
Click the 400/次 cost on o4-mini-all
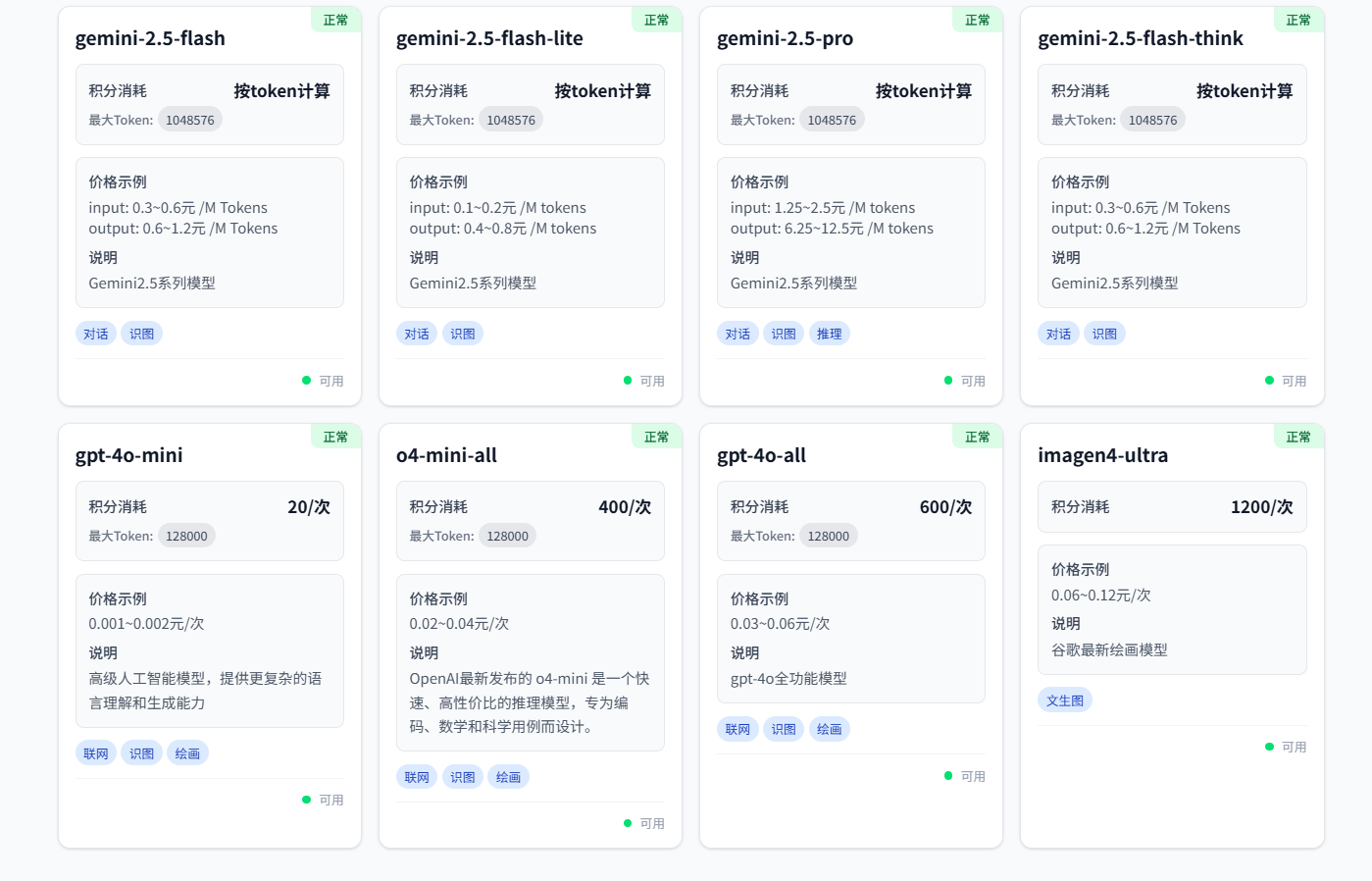(x=625, y=507)
